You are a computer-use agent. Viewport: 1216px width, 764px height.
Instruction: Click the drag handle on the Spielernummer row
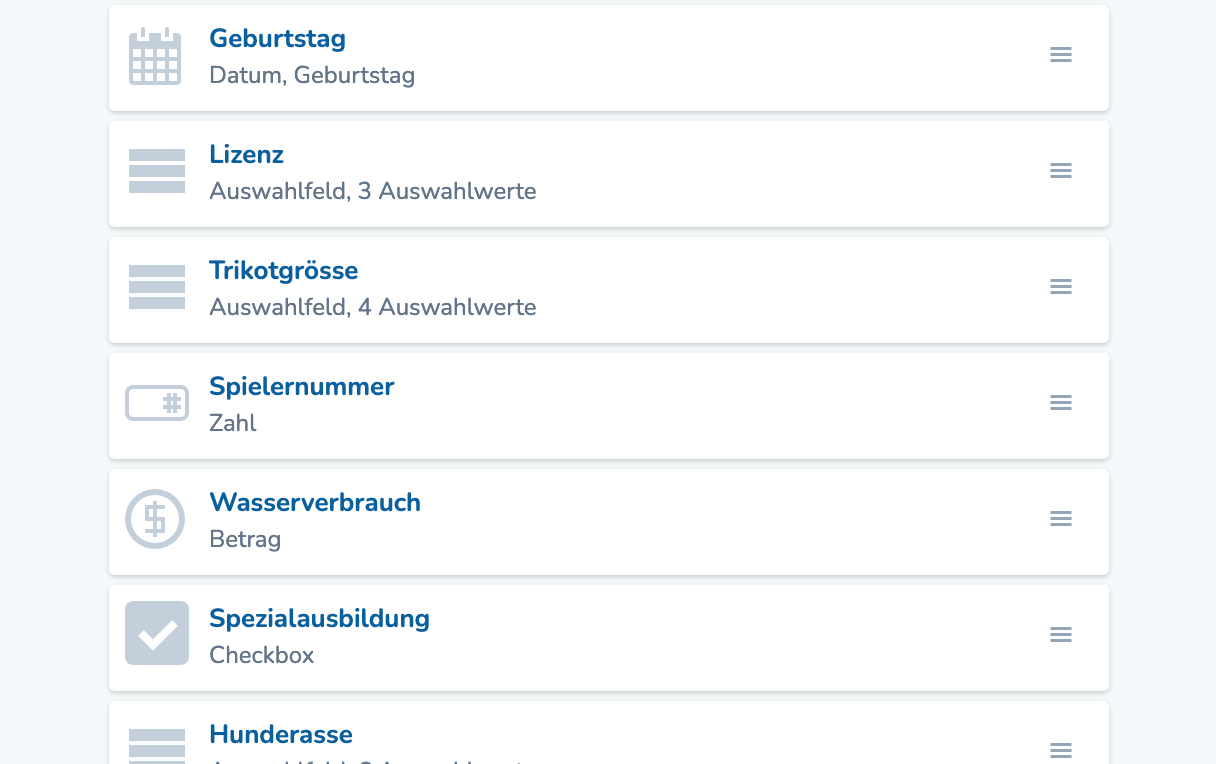(x=1060, y=403)
